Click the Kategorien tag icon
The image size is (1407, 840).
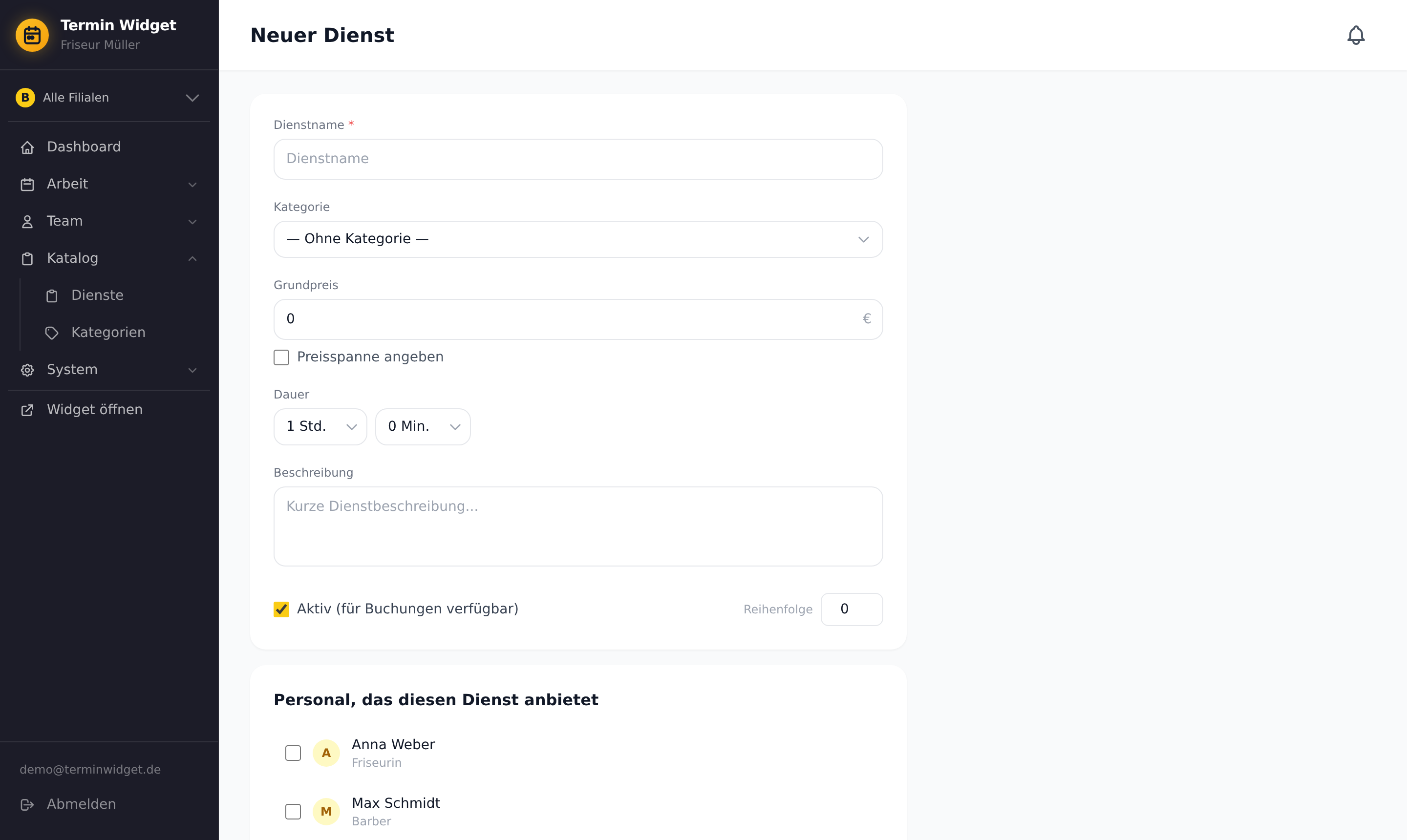pos(51,333)
